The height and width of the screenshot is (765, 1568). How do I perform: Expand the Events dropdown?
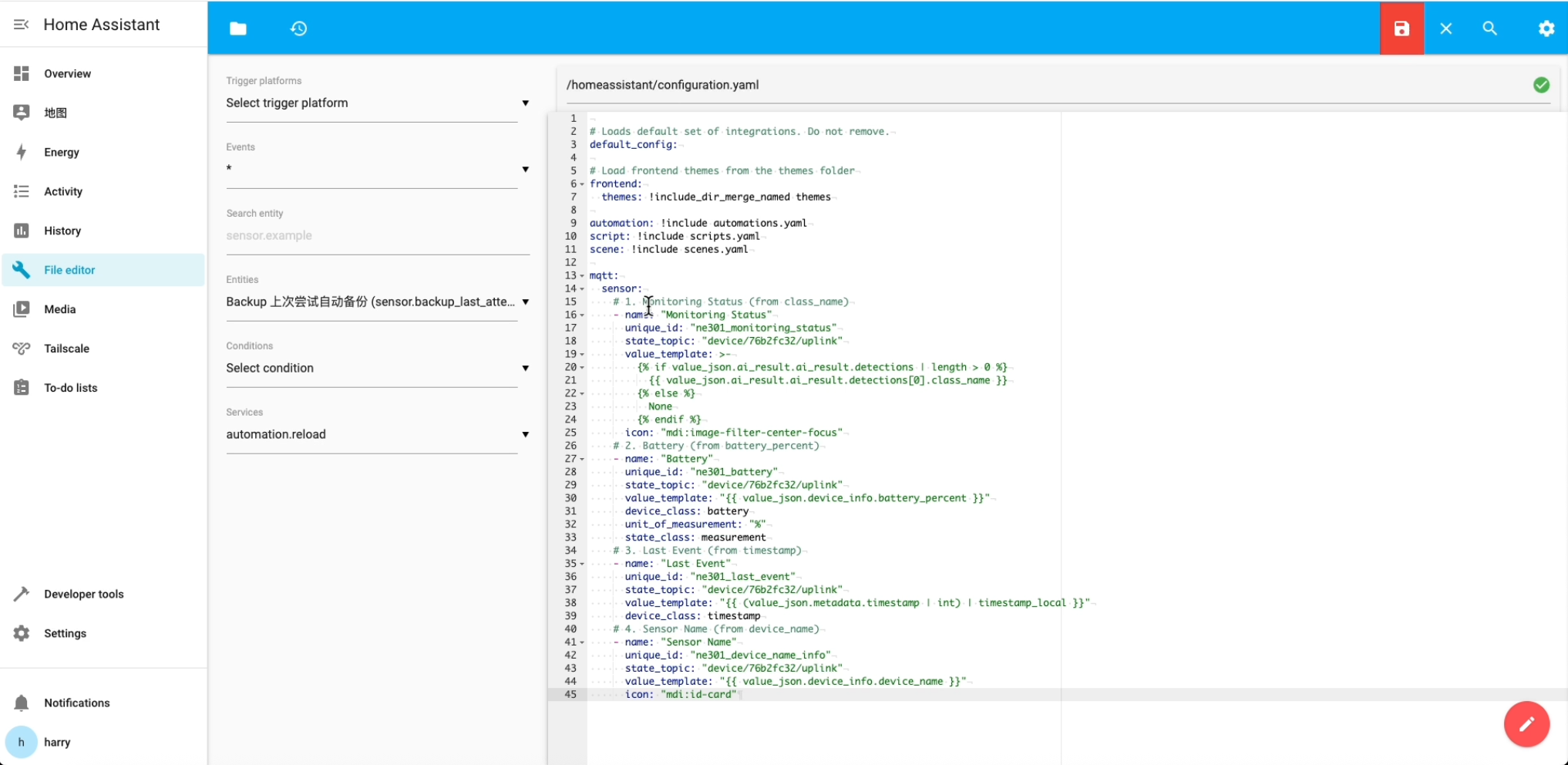point(377,170)
